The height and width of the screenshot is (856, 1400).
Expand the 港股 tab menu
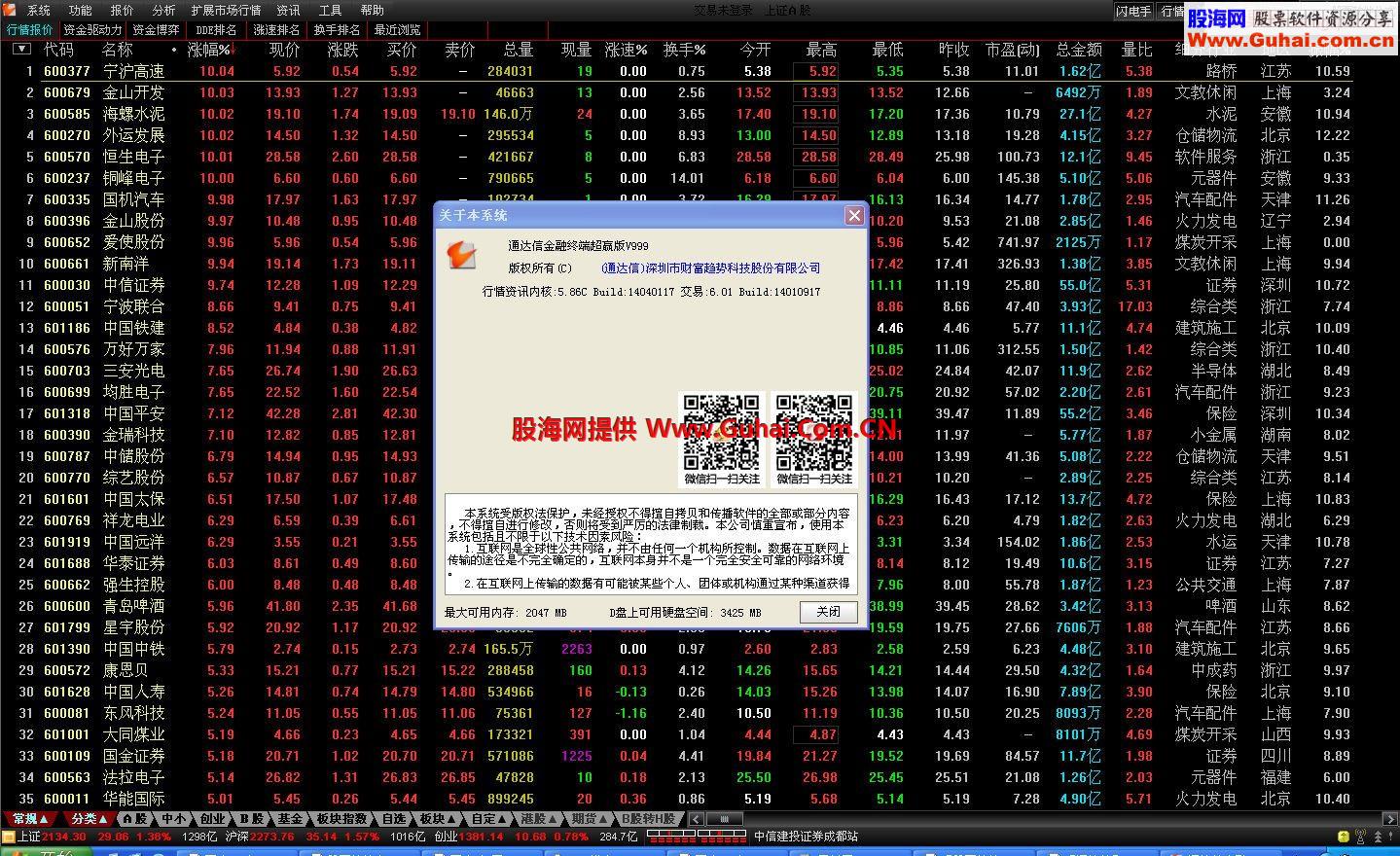click(539, 819)
